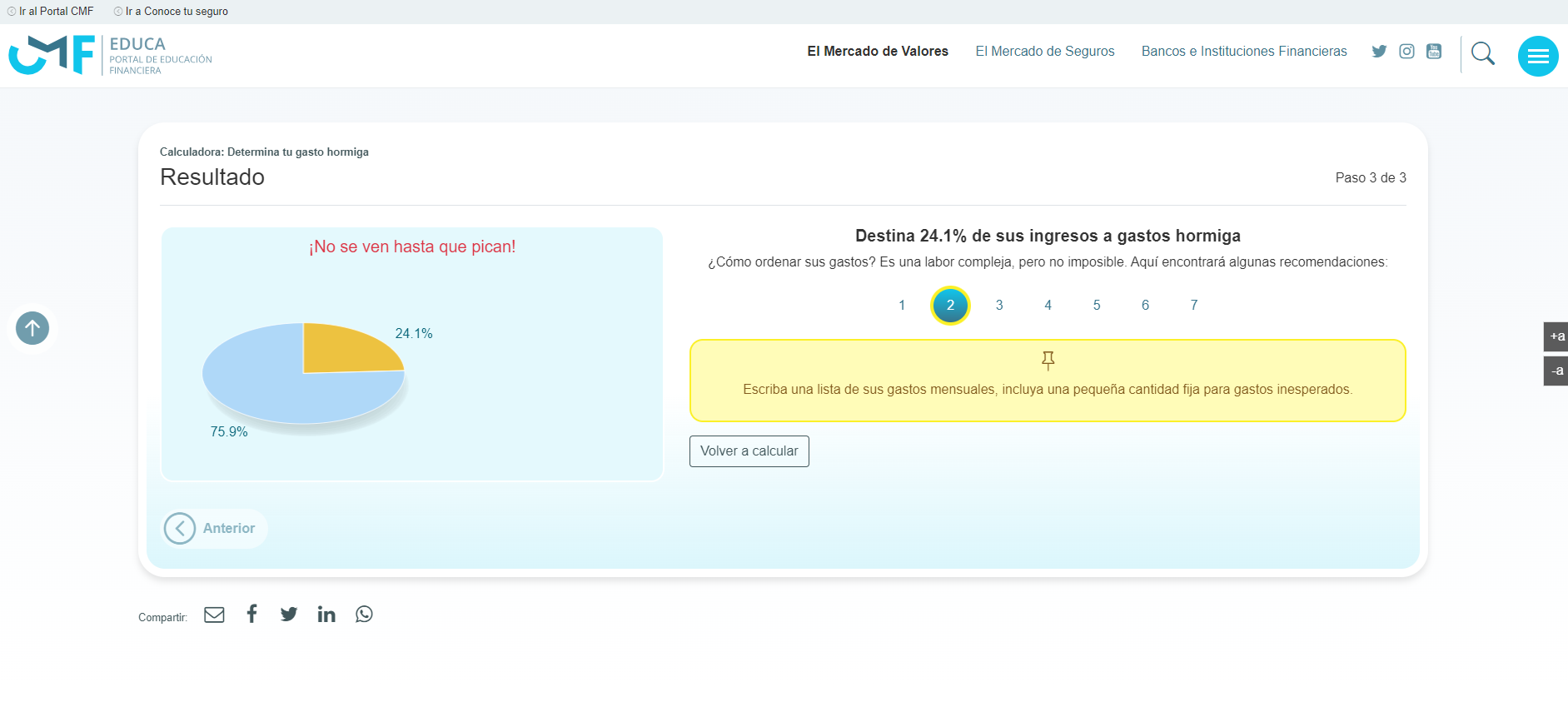Screen dimensions: 1568x702
Task: Click the Volver a calcular button
Action: [x=749, y=451]
